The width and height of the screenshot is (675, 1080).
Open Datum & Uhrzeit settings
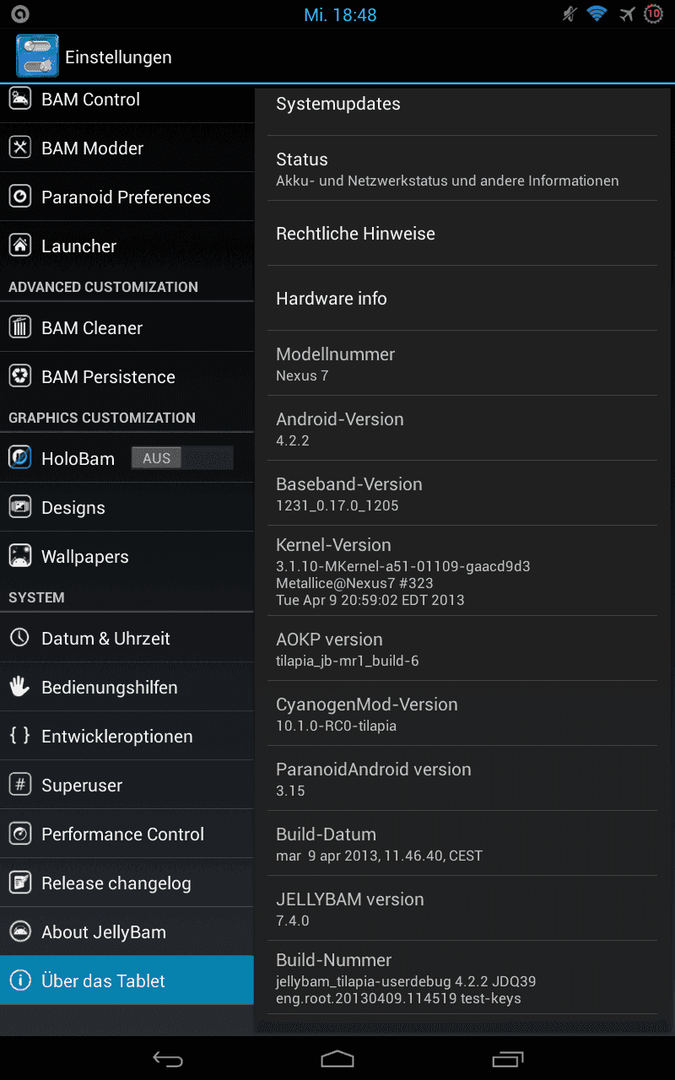click(127, 638)
